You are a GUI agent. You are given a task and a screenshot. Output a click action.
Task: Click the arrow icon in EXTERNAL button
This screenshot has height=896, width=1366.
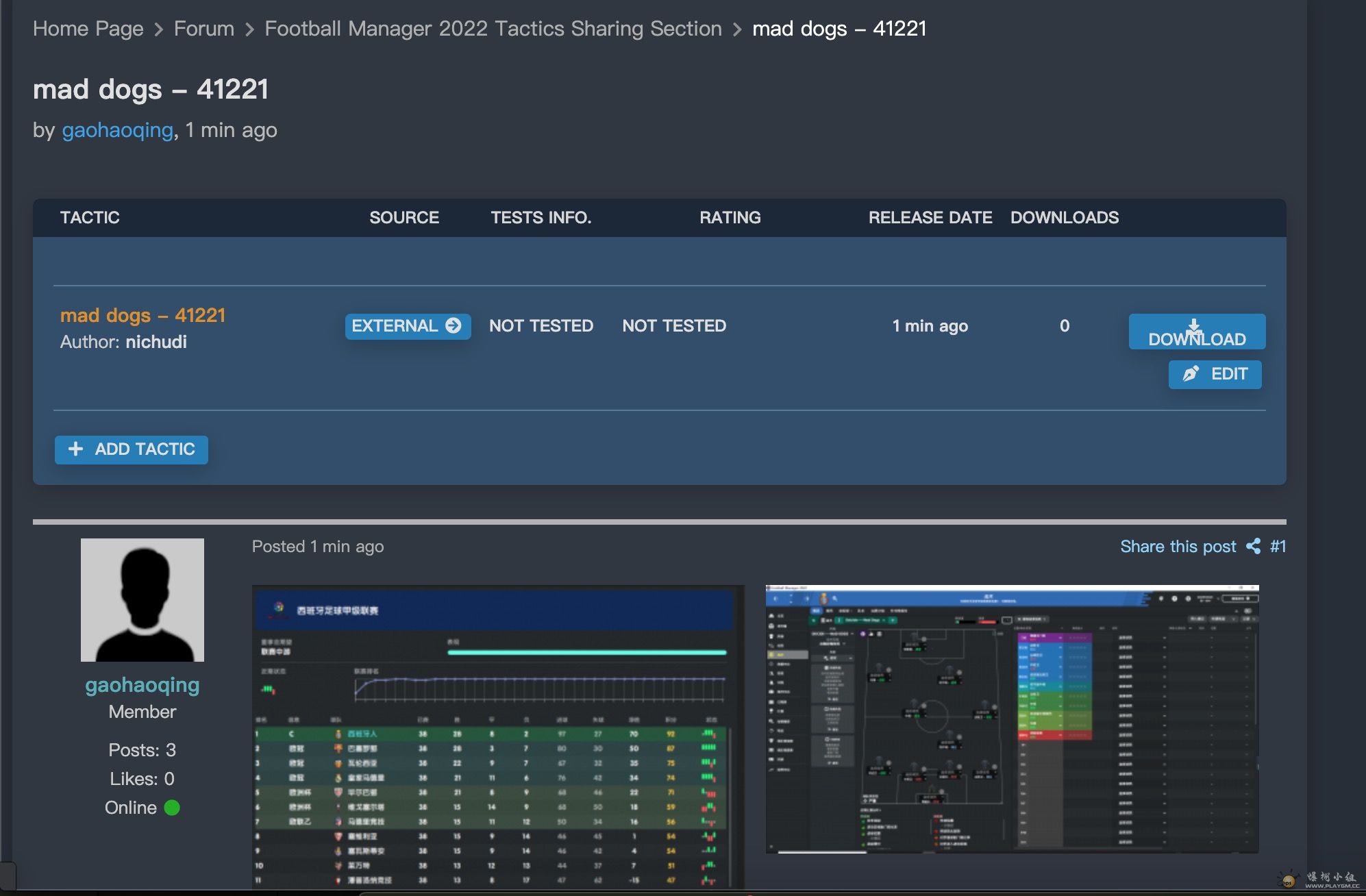pyautogui.click(x=453, y=325)
